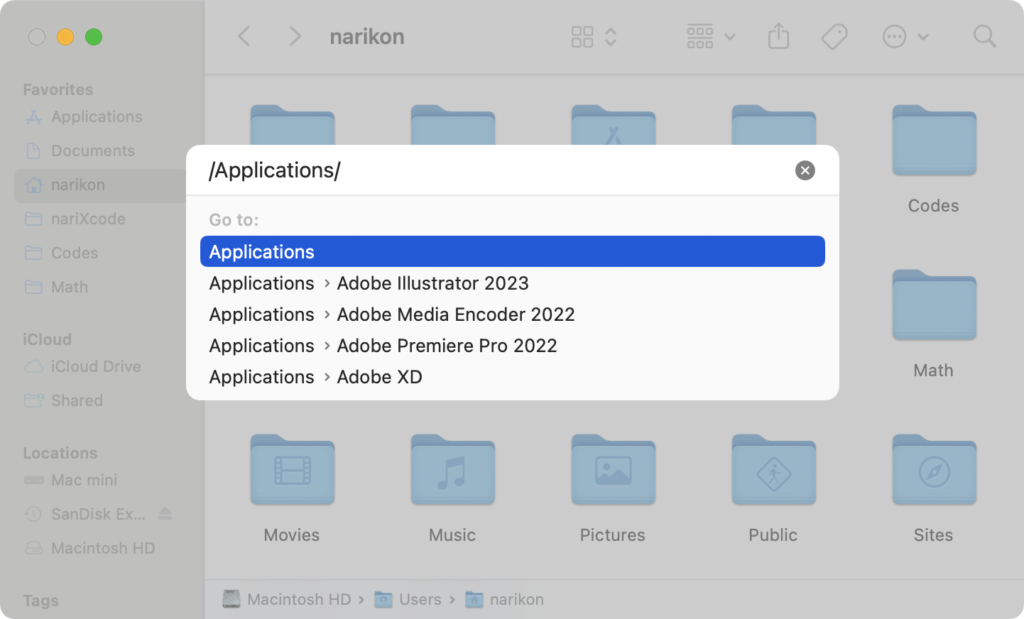
Task: Select the Adobe XD suggestion
Action: (379, 377)
